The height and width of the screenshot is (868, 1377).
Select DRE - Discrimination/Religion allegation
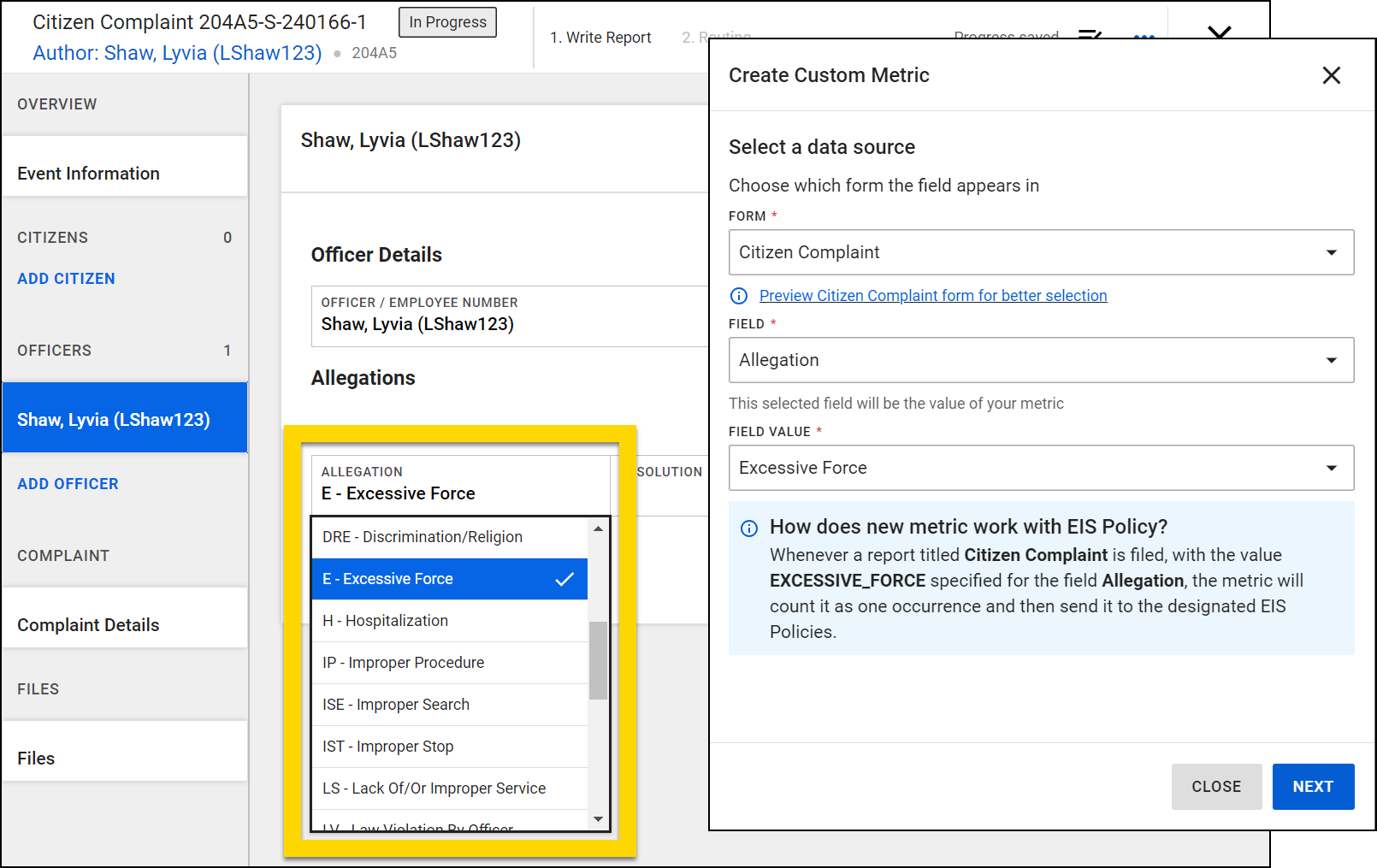[423, 537]
